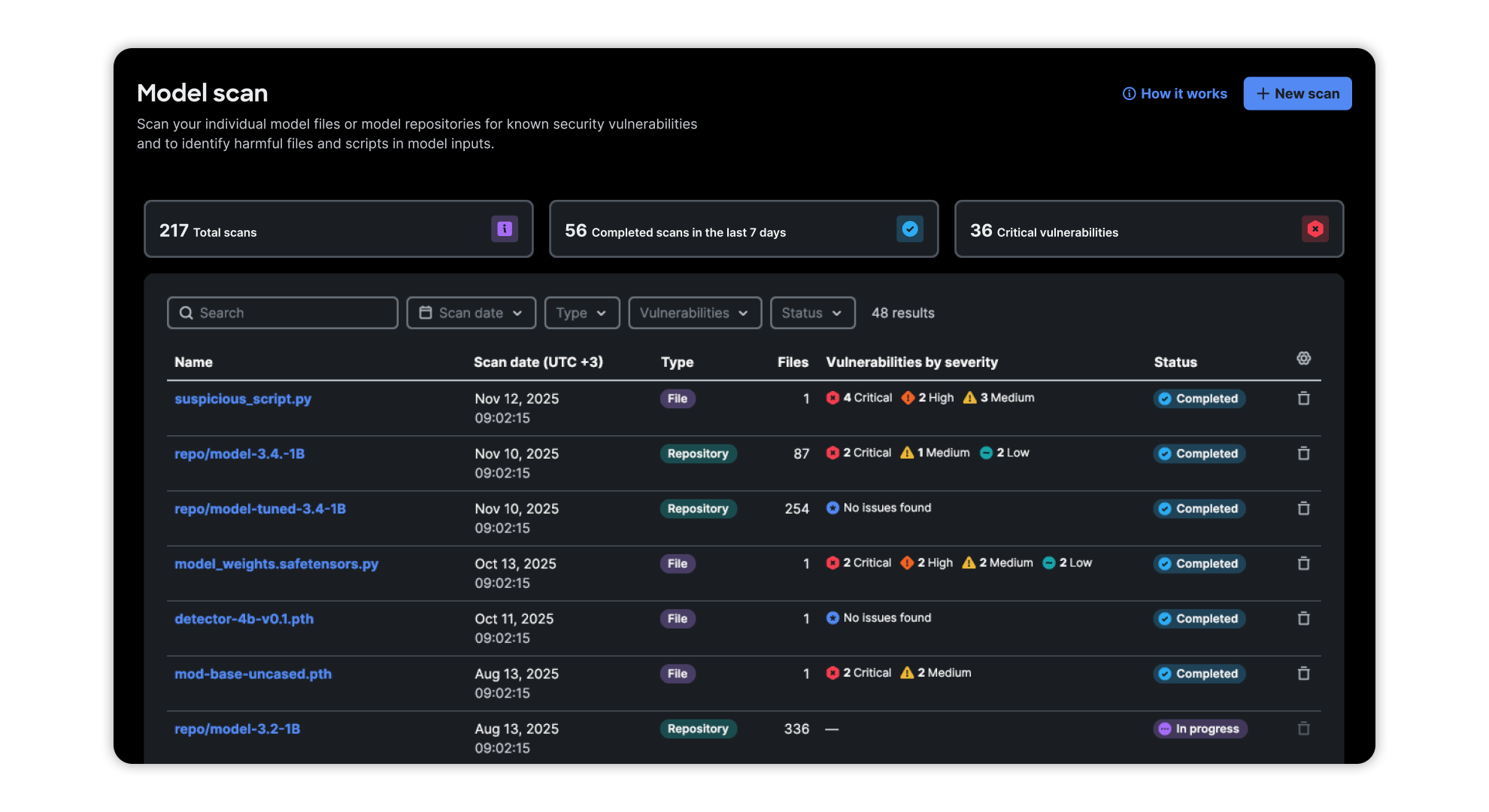The height and width of the screenshot is (812, 1489).
Task: Delete the repo/model-3.2-1B scan
Action: pos(1303,729)
